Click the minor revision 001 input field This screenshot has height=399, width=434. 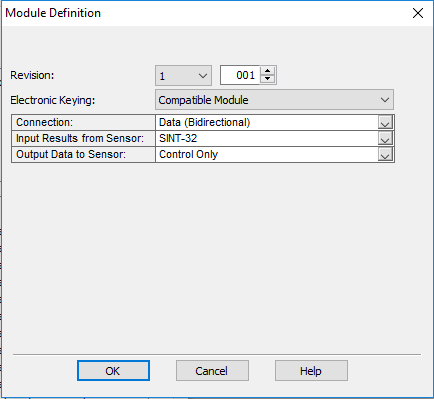point(240,75)
